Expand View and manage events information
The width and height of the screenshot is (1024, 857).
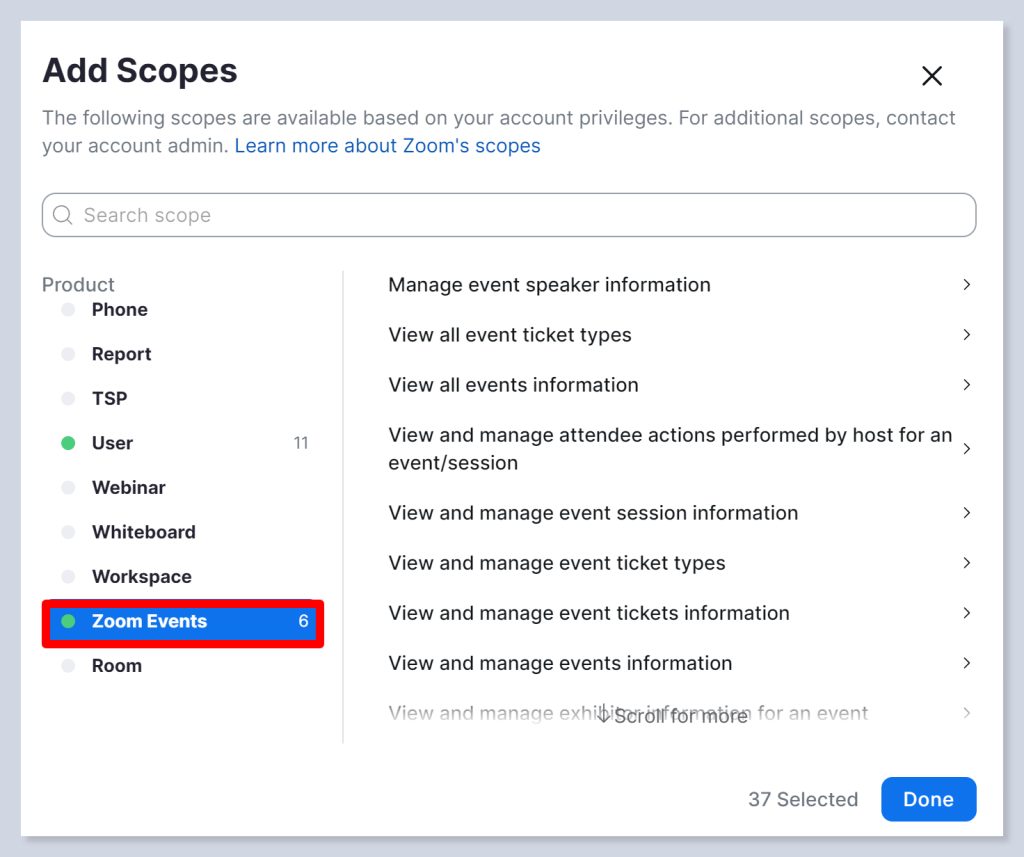pyautogui.click(x=966, y=663)
